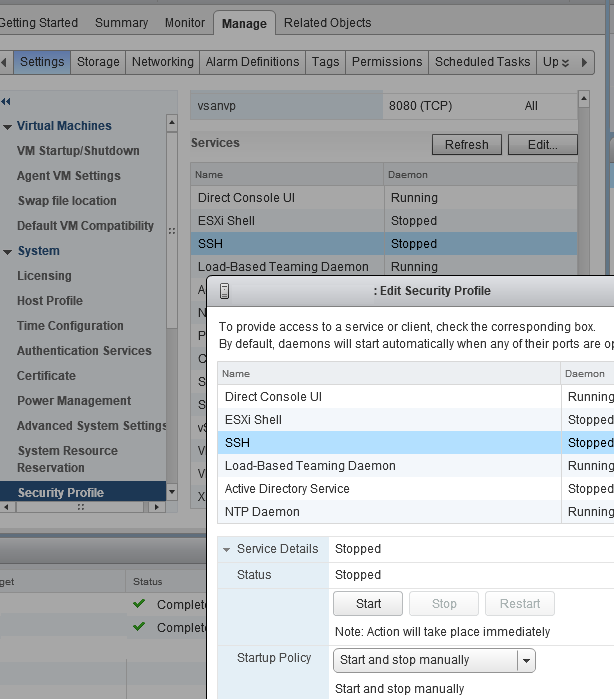Click the disabled Restart button
Viewport: 614px width, 699px height.
click(520, 604)
